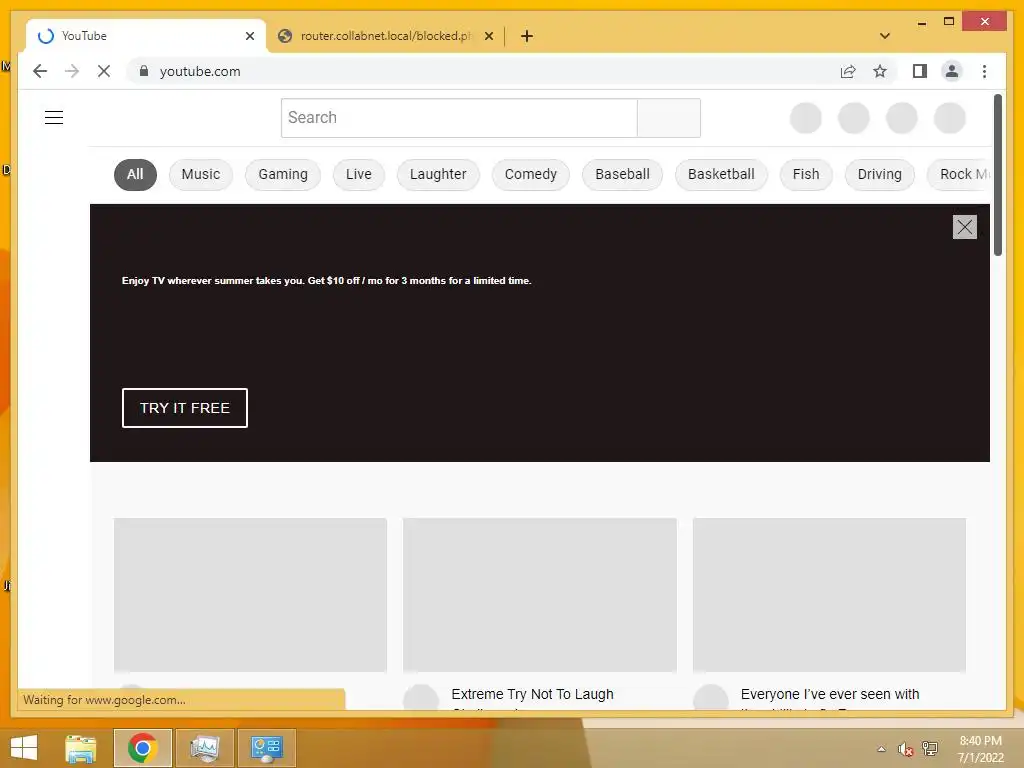Viewport: 1024px width, 768px height.
Task: Click the Enjoy TV wherever summer promo text
Action: (327, 281)
